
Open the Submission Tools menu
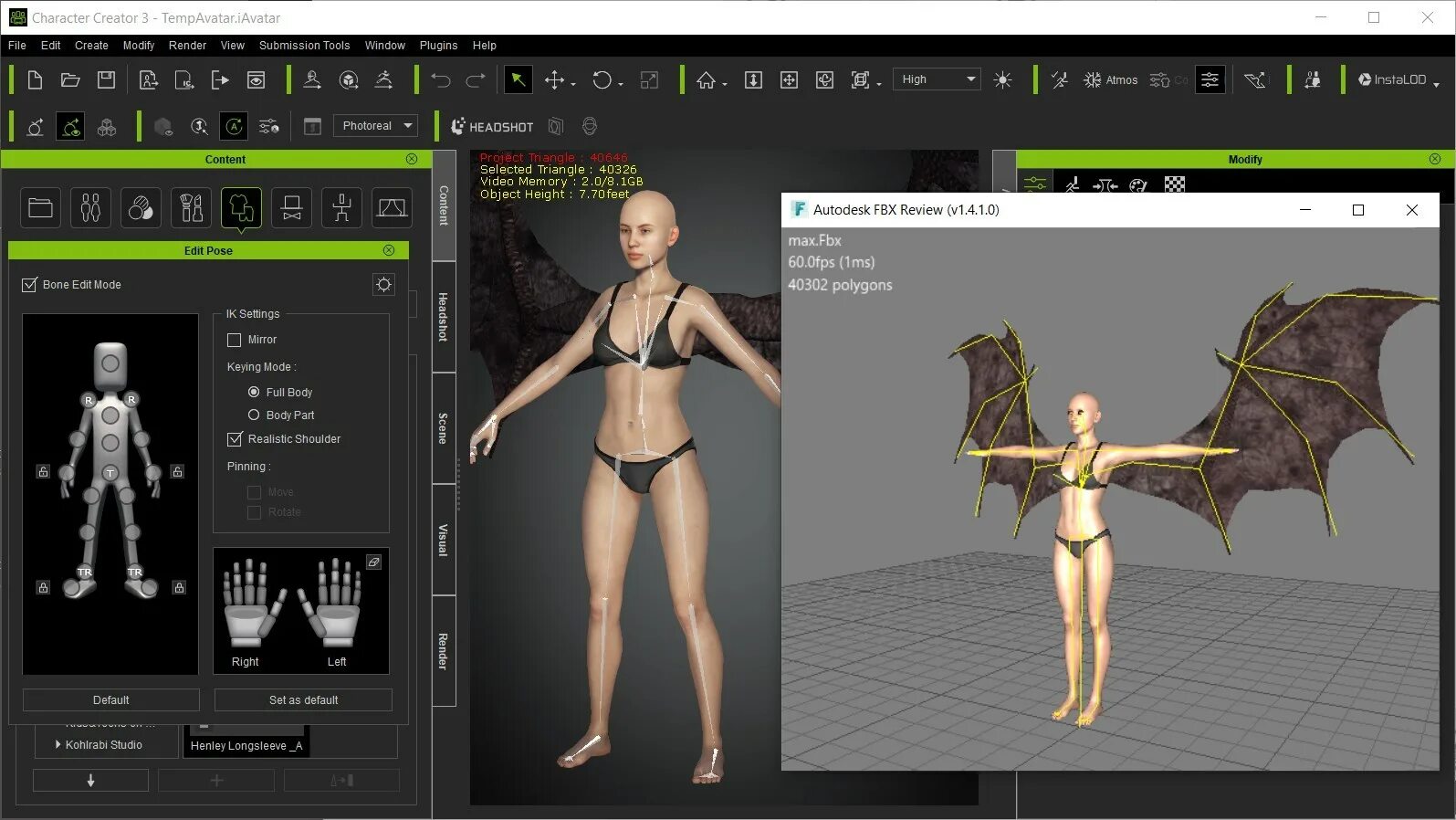pos(305,46)
